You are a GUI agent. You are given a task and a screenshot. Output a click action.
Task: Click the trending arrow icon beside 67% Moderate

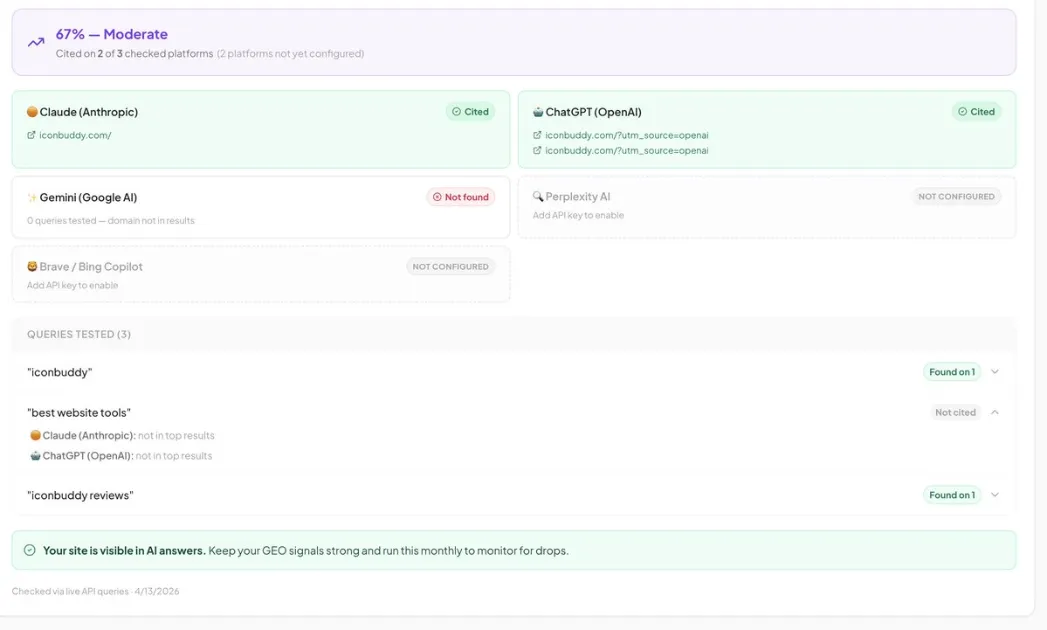(36, 42)
